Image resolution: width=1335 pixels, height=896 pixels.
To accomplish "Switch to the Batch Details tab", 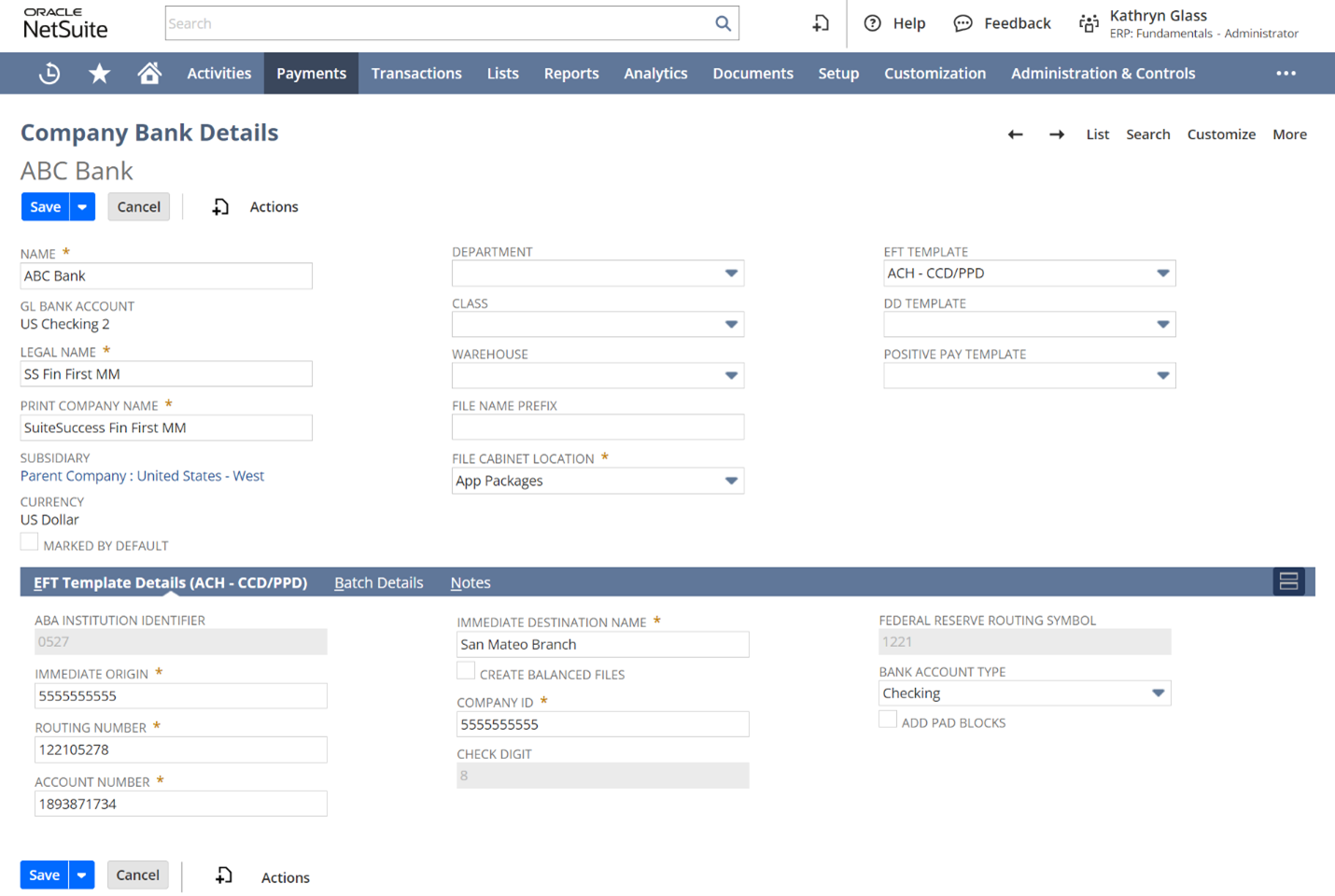I will (x=378, y=581).
